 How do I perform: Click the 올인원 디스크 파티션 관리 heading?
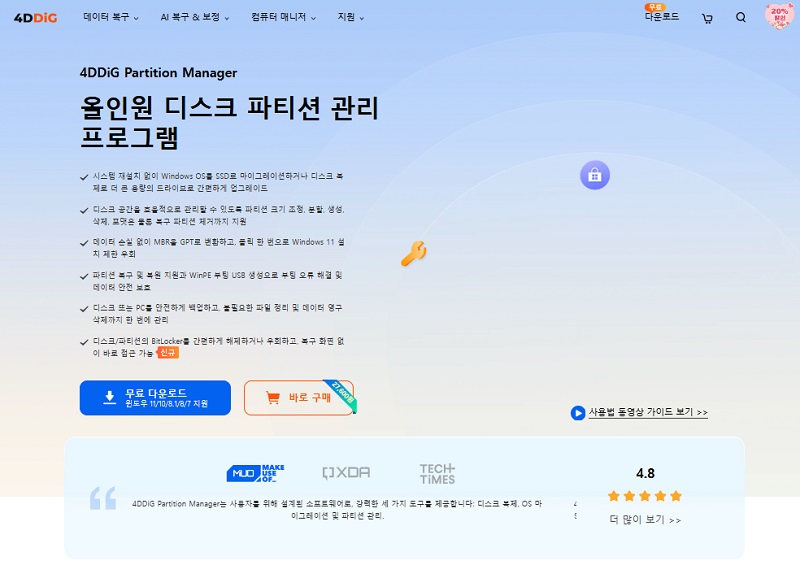coord(229,122)
